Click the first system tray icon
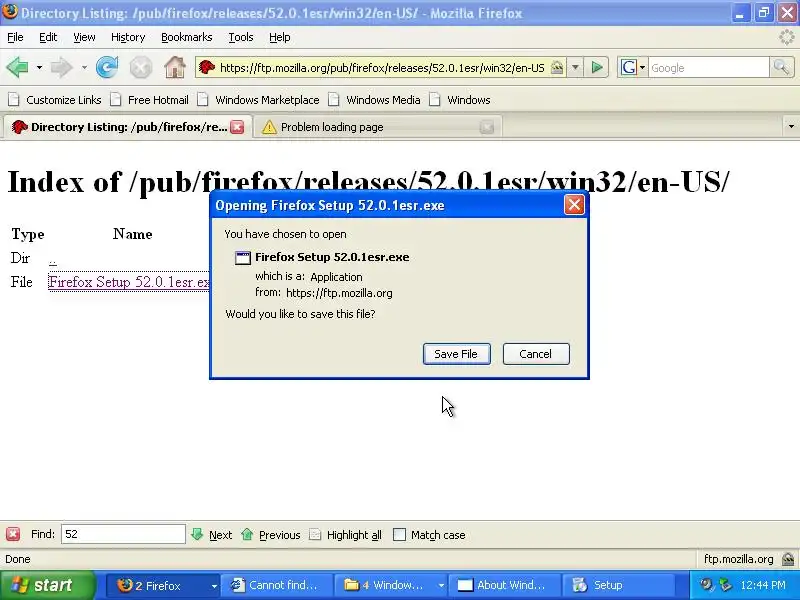800x600 pixels. 707,585
